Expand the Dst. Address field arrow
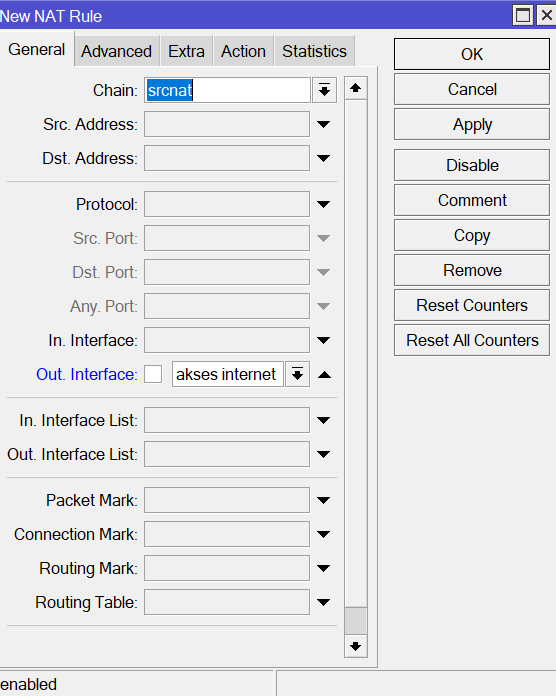Image resolution: width=556 pixels, height=696 pixels. coord(323,158)
